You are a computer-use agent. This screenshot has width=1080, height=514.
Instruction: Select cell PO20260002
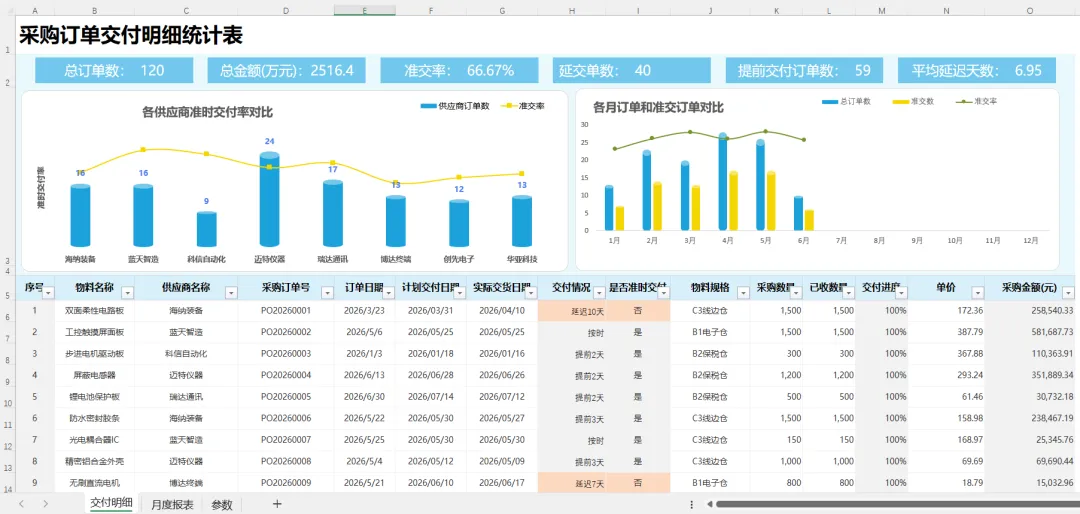click(x=286, y=332)
